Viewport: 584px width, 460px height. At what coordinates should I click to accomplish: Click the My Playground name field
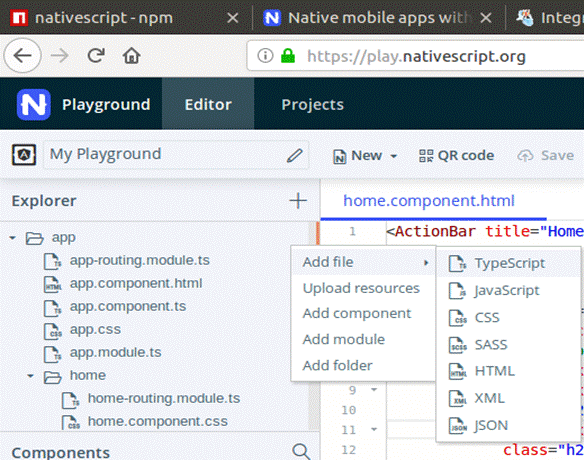coord(176,155)
